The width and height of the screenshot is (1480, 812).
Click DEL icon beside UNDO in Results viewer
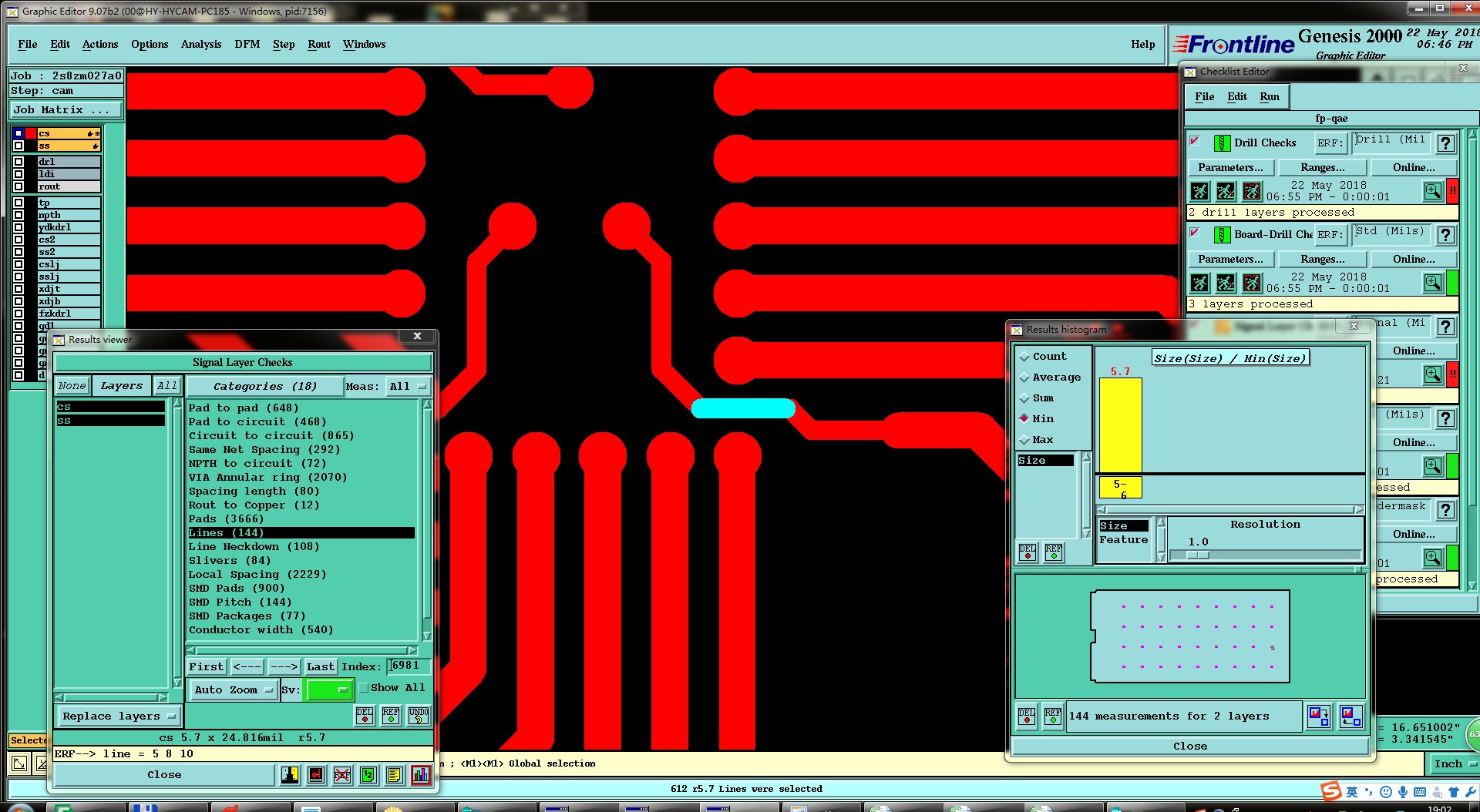(x=365, y=716)
